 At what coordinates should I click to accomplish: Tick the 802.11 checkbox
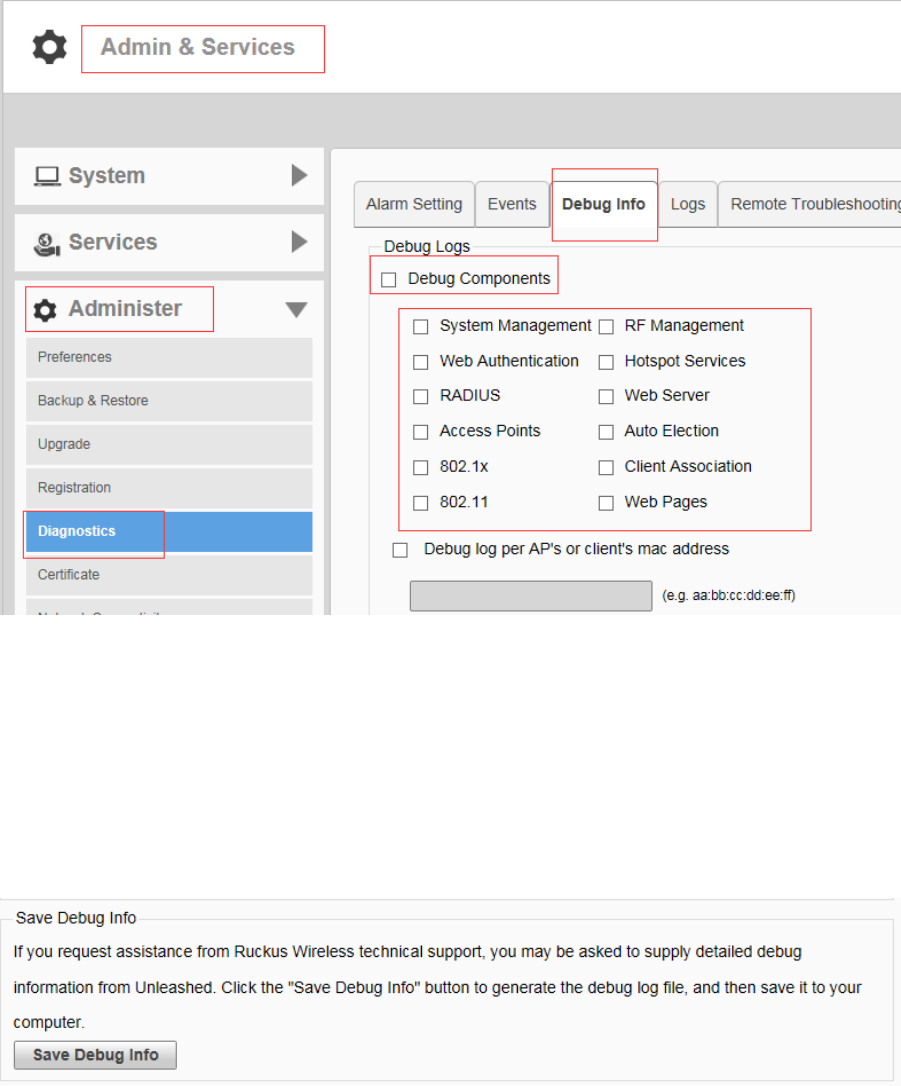click(420, 503)
